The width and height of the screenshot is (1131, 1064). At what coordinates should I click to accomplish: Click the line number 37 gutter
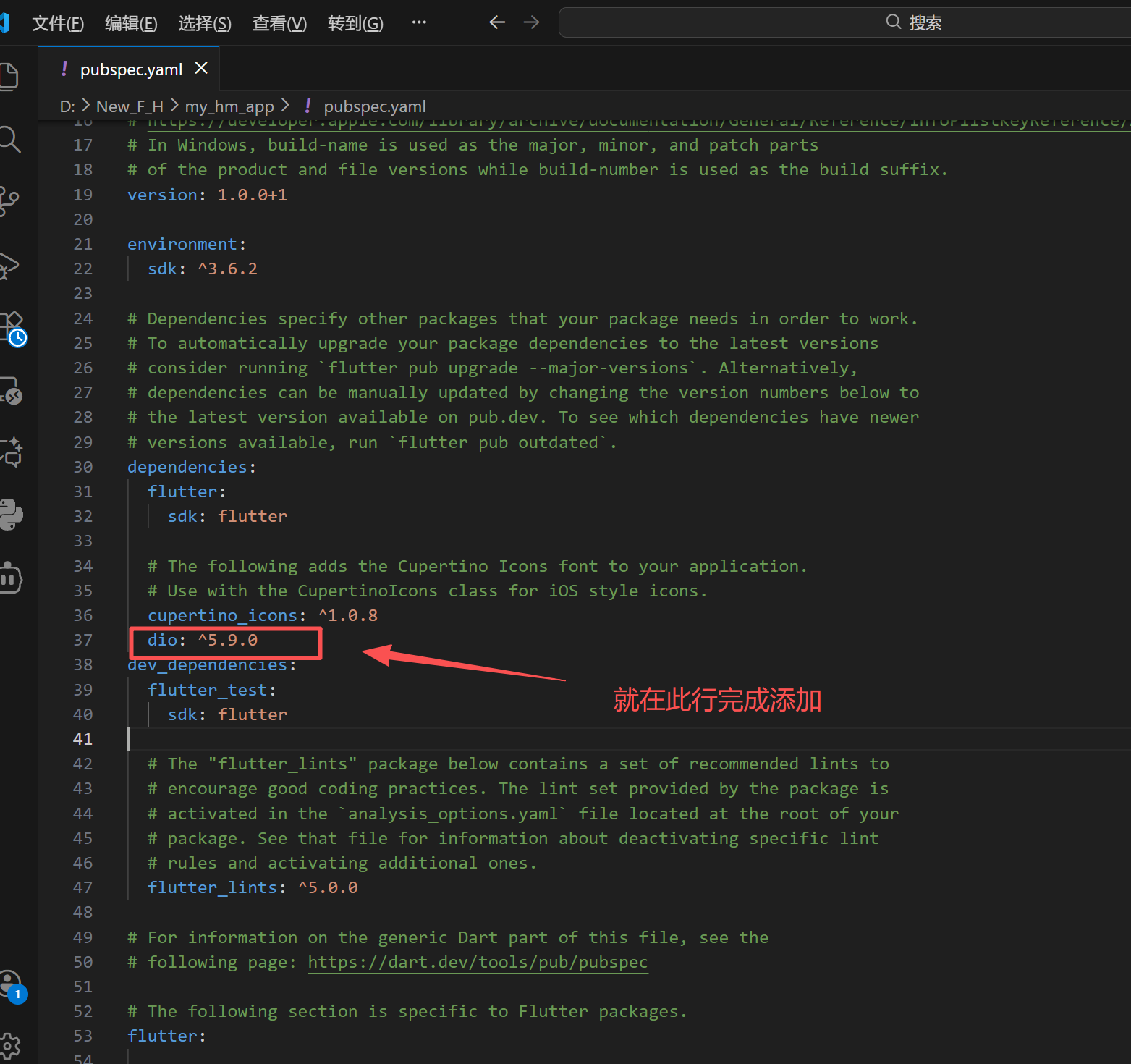82,640
